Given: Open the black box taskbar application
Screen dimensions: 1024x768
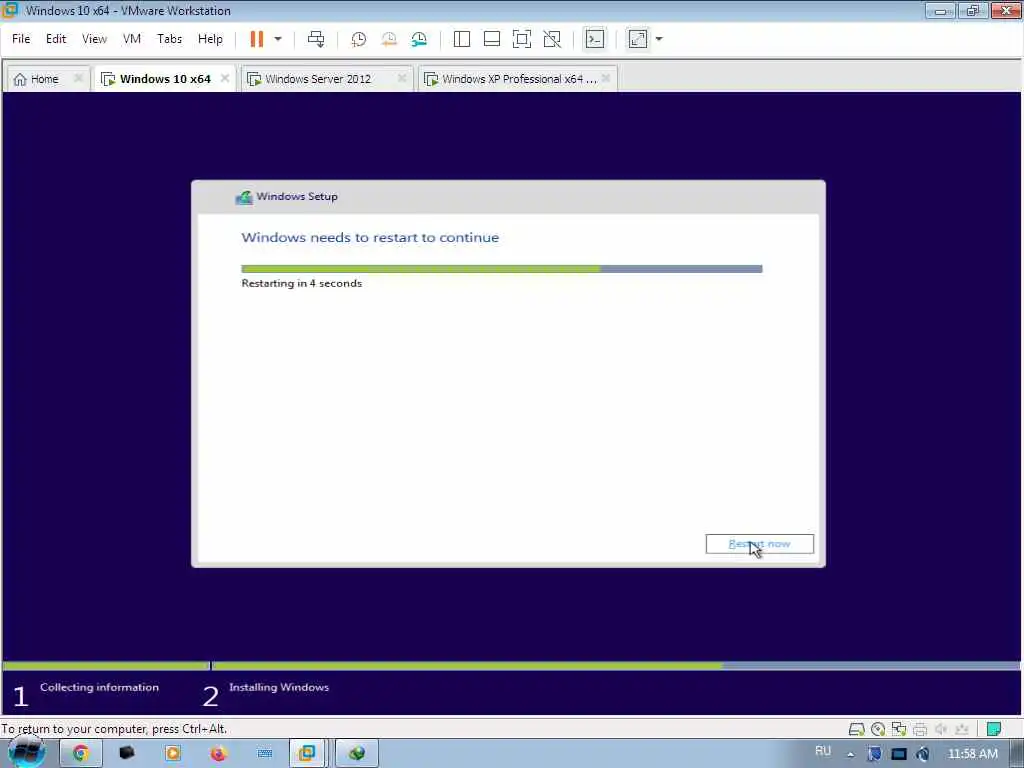Looking at the screenshot, I should (x=127, y=754).
